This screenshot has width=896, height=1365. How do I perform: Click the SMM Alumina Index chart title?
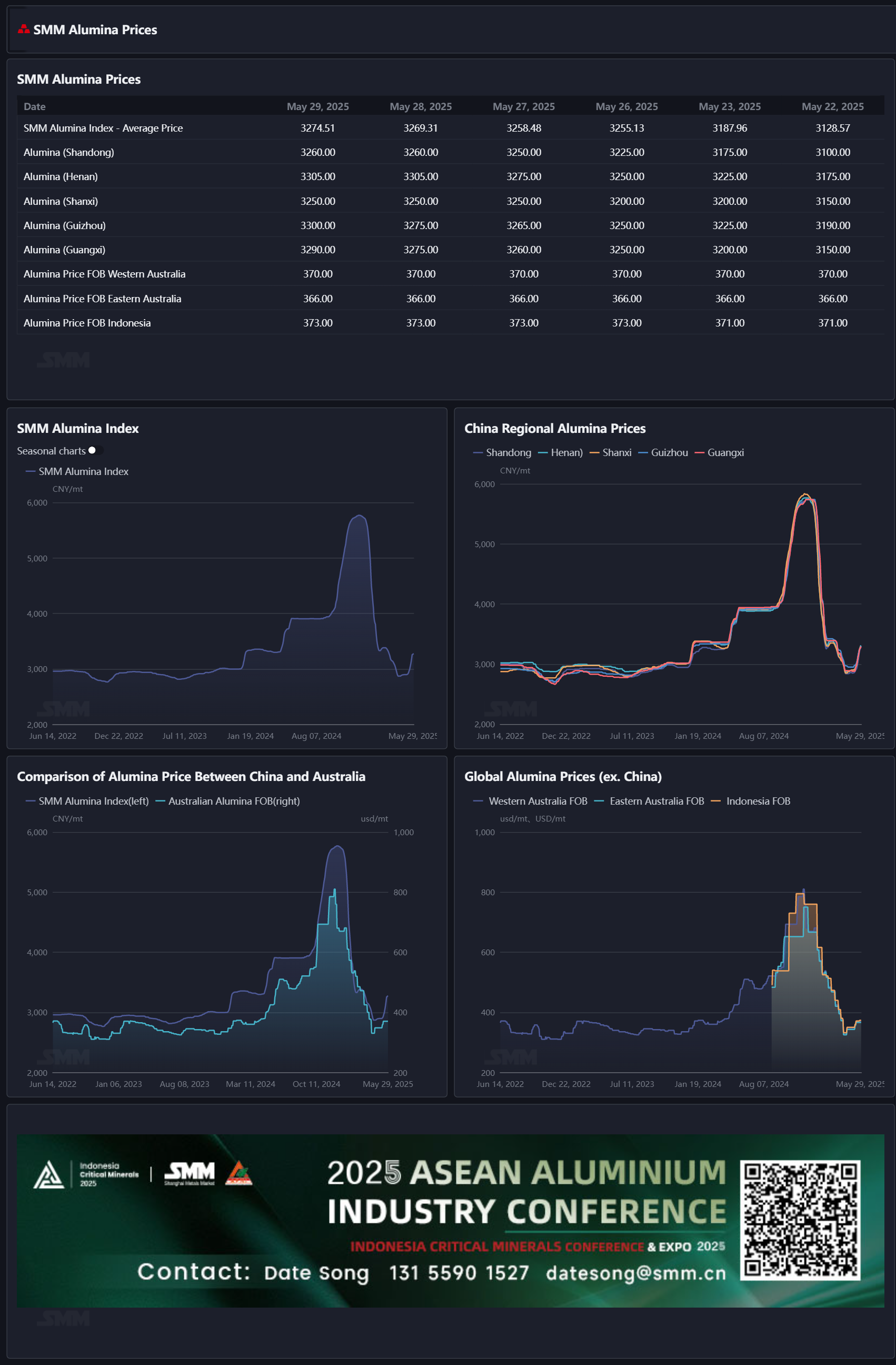[x=78, y=429]
